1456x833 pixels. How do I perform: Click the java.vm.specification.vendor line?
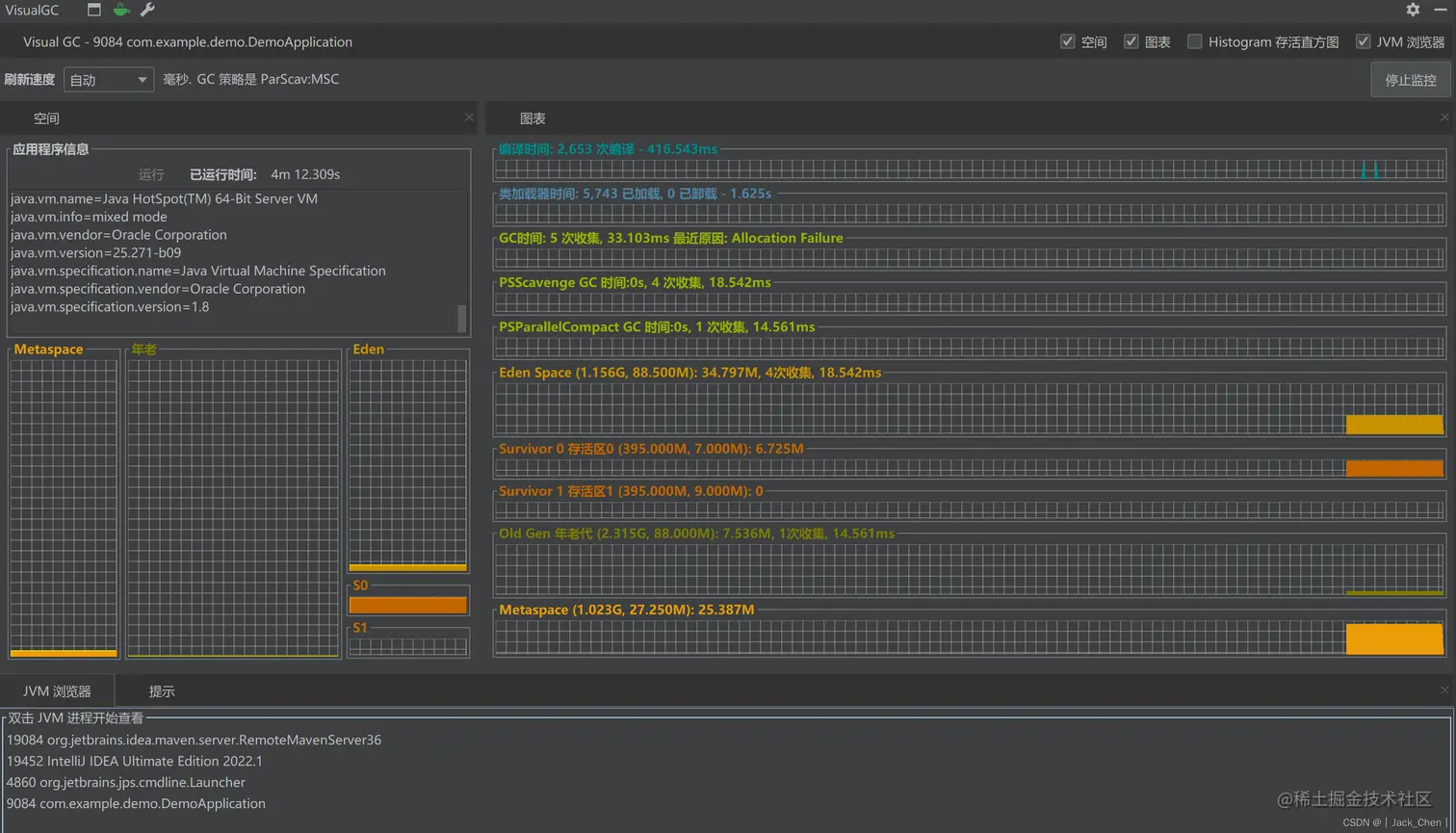(x=158, y=289)
